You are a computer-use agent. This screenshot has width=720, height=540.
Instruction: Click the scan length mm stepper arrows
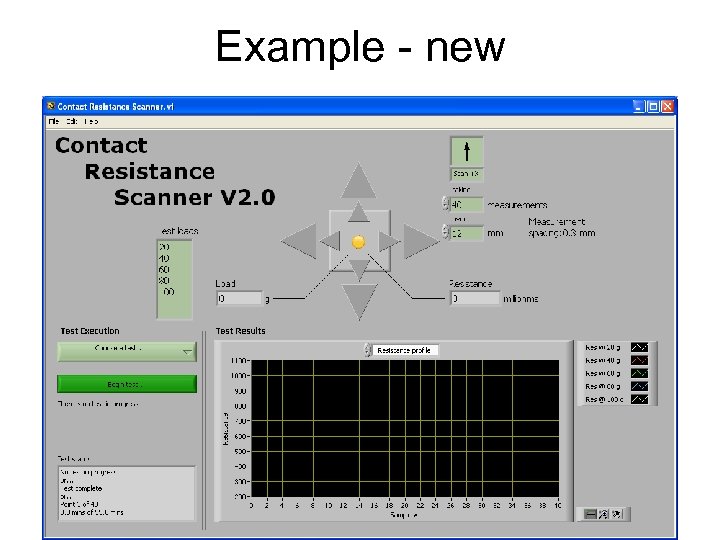445,232
